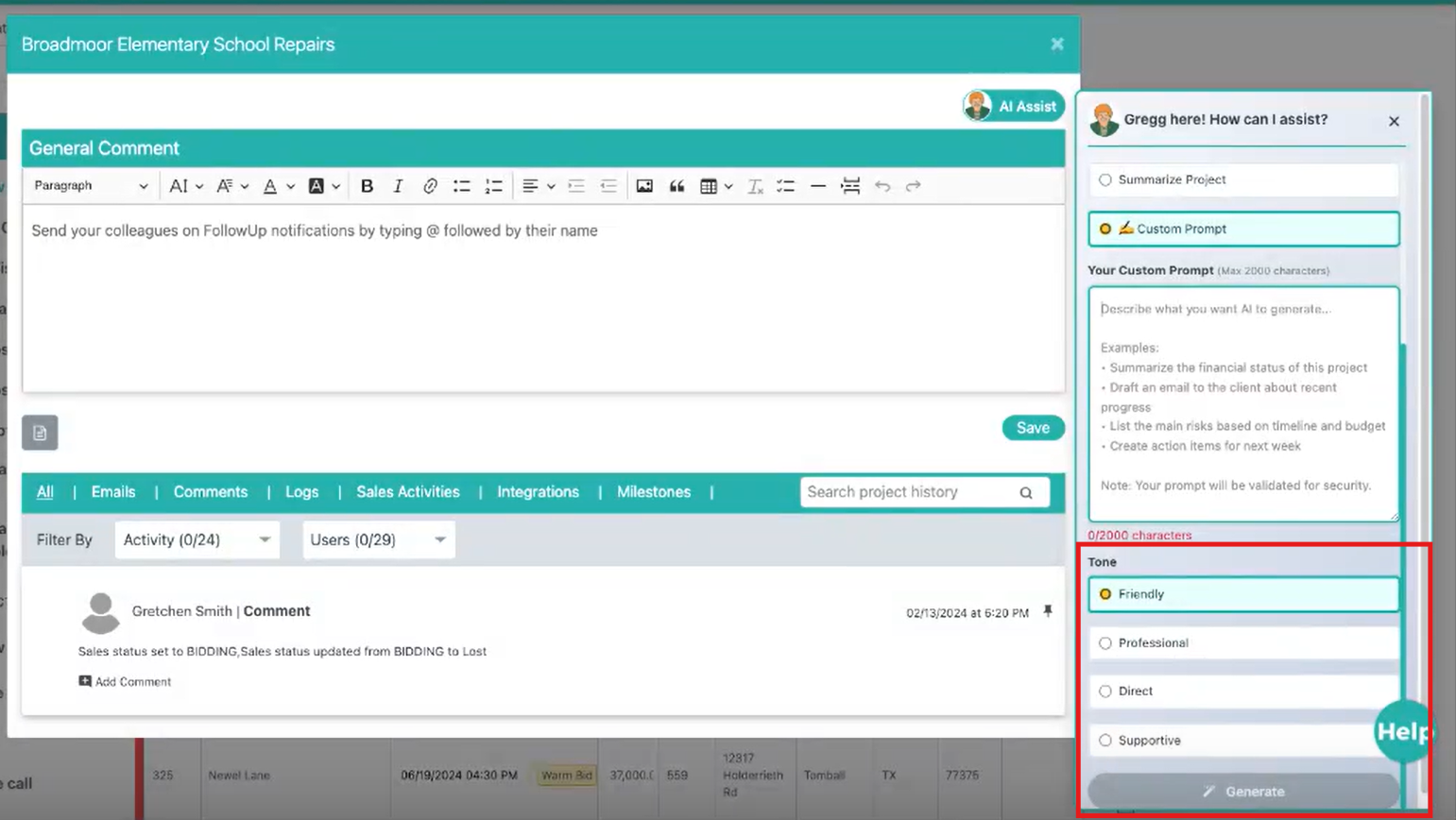Toggle bold formatting in comment editor
The image size is (1456, 820).
tap(367, 186)
